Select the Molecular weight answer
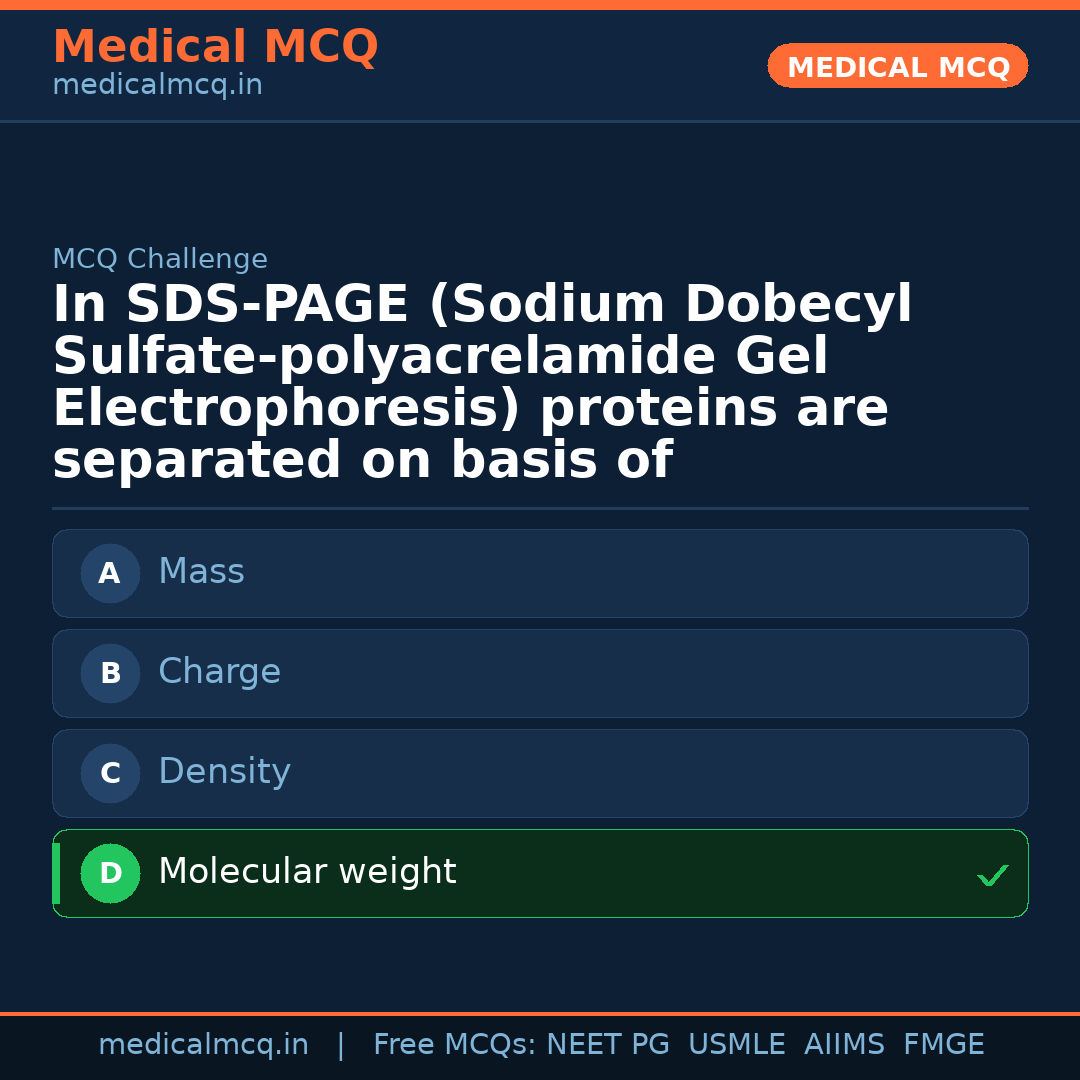This screenshot has height=1080, width=1080. point(540,874)
